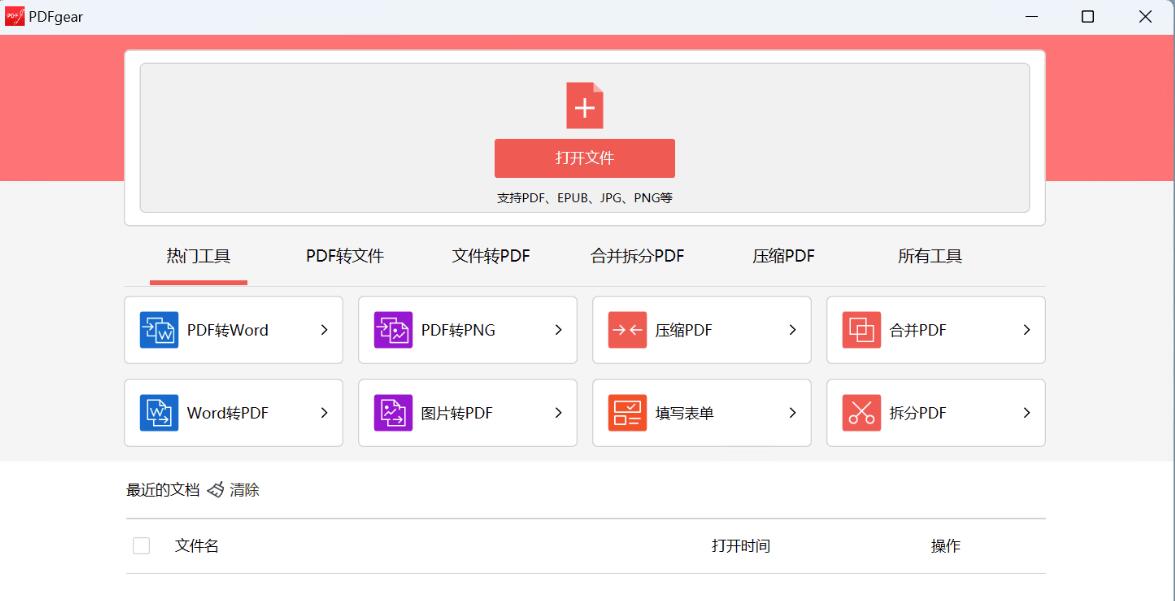Image resolution: width=1175 pixels, height=601 pixels.
Task: Open the PDF转Word tool label
Action: pos(228,330)
